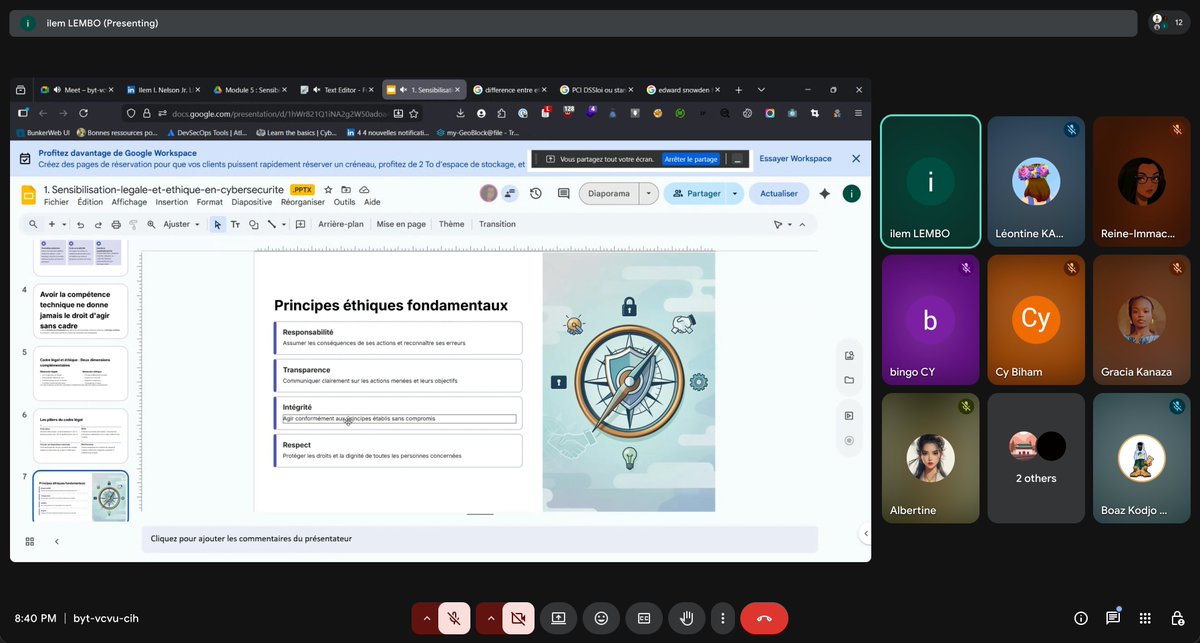1200x643 pixels.
Task: Switch to edward snowden browser tab
Action: 683,89
